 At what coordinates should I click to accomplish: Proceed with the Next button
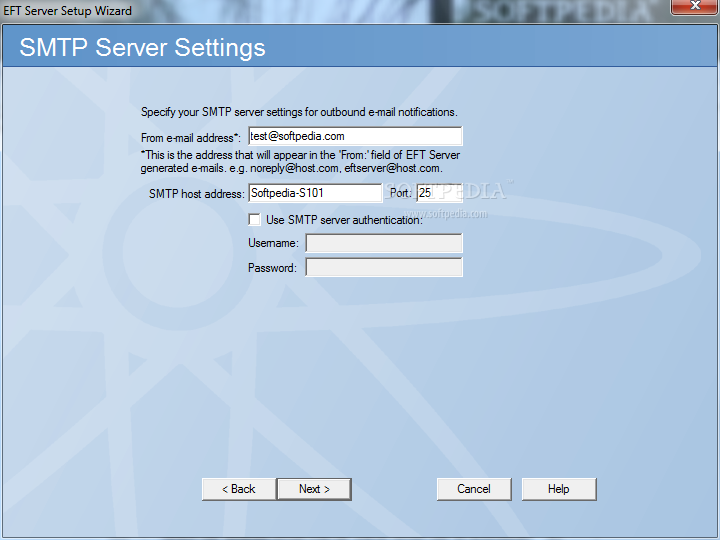tap(315, 489)
